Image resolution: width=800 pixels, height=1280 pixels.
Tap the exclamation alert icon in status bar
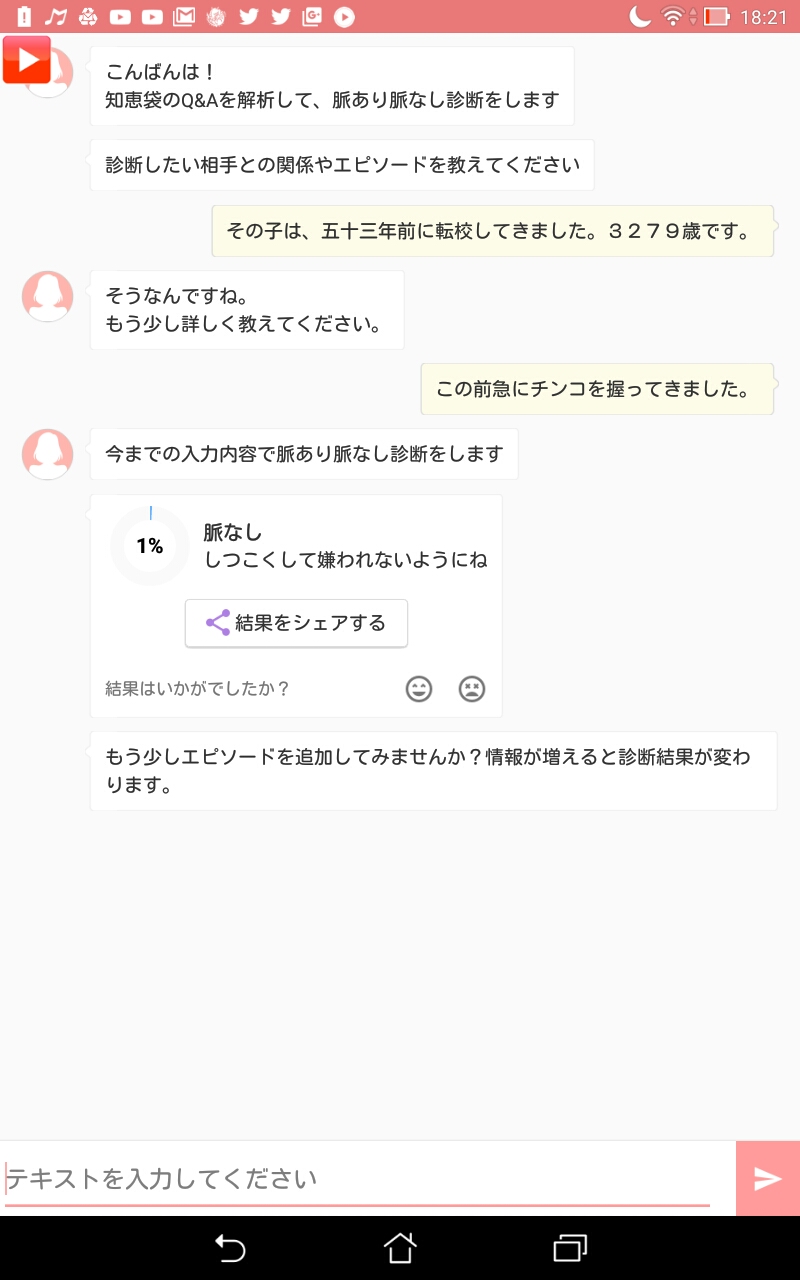[x=24, y=16]
